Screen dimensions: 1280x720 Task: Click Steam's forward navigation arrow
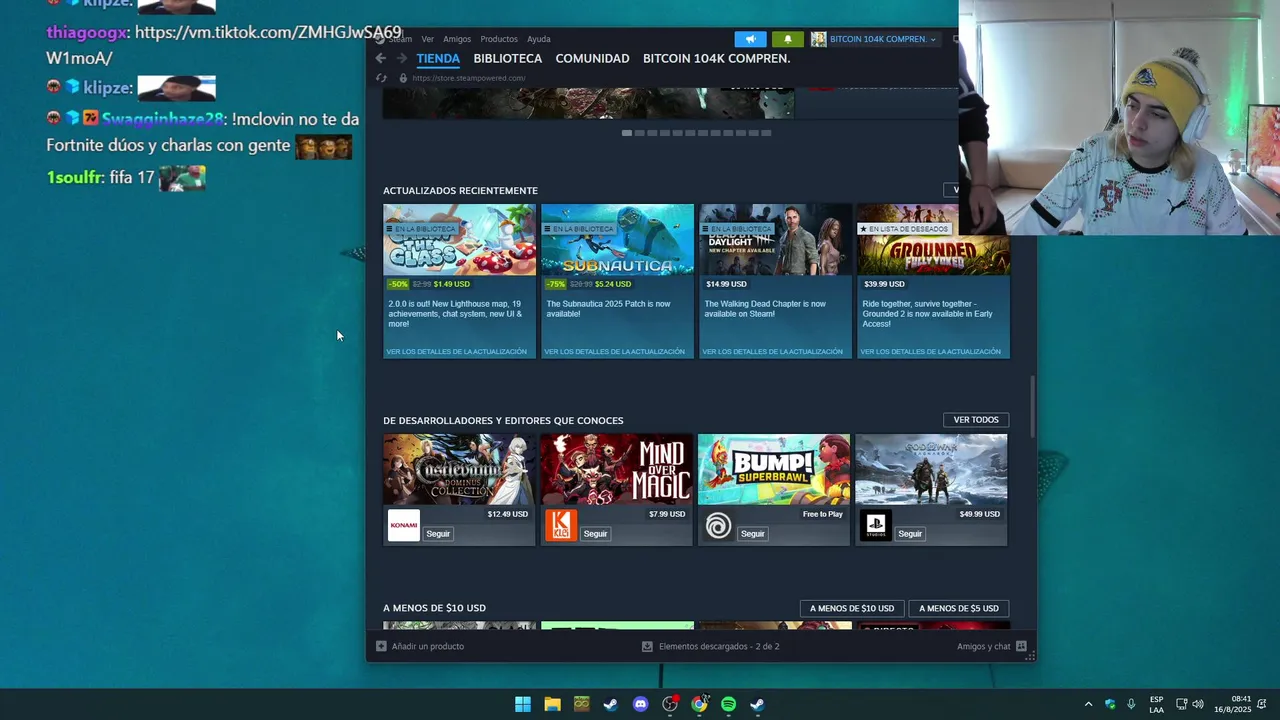coord(402,58)
